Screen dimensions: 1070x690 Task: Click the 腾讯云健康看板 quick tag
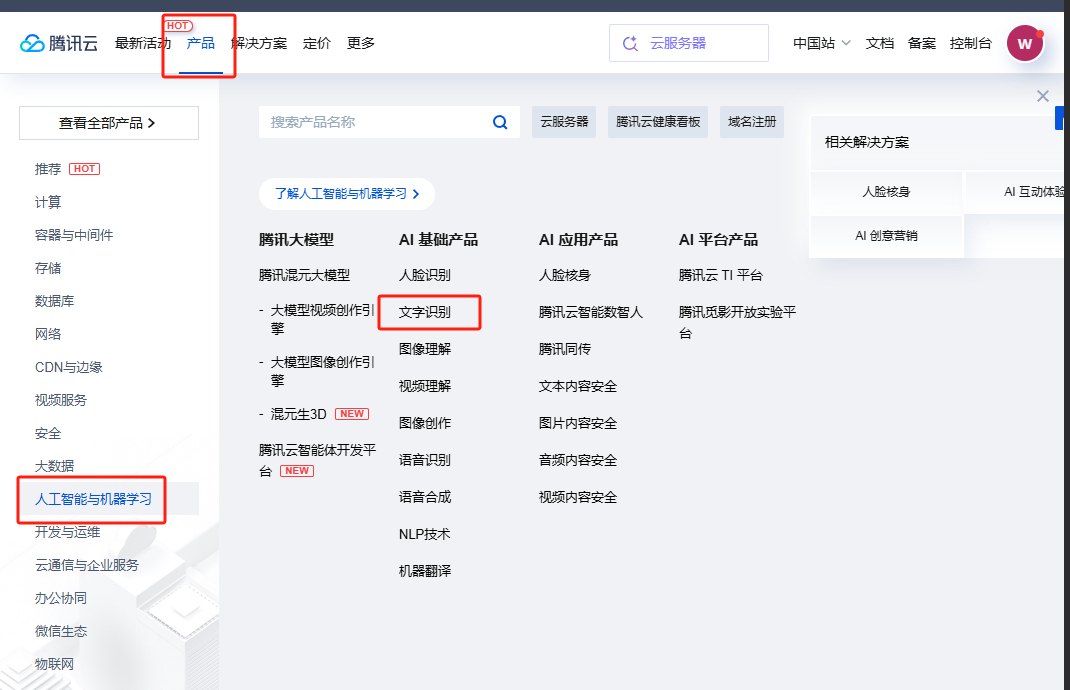(x=658, y=121)
